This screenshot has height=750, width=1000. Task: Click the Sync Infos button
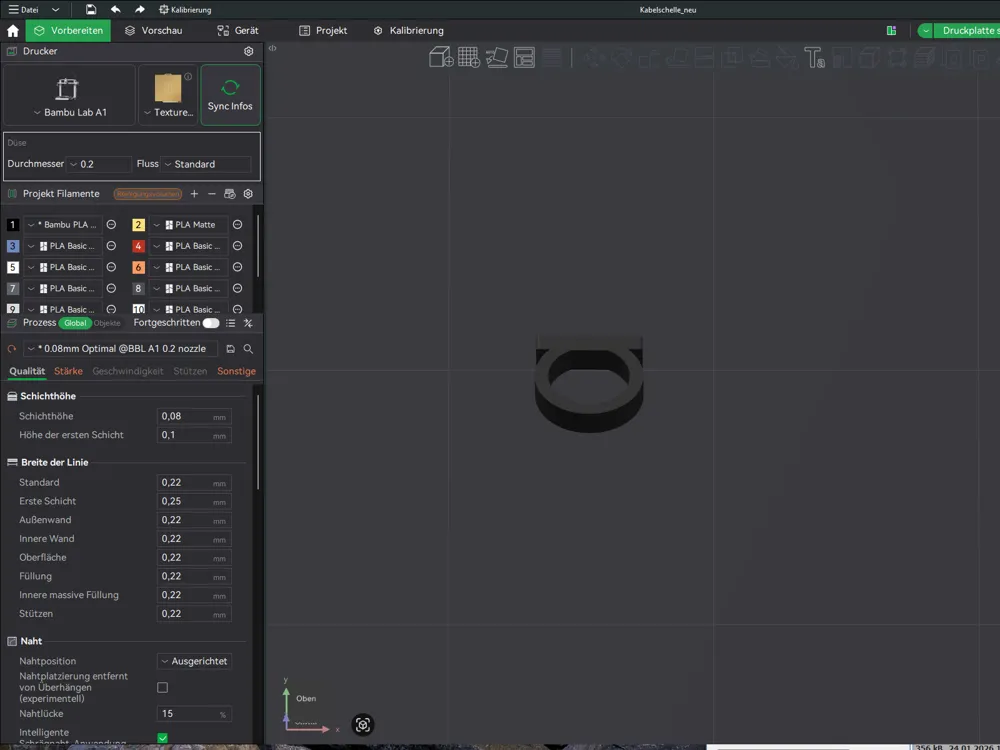pos(230,95)
